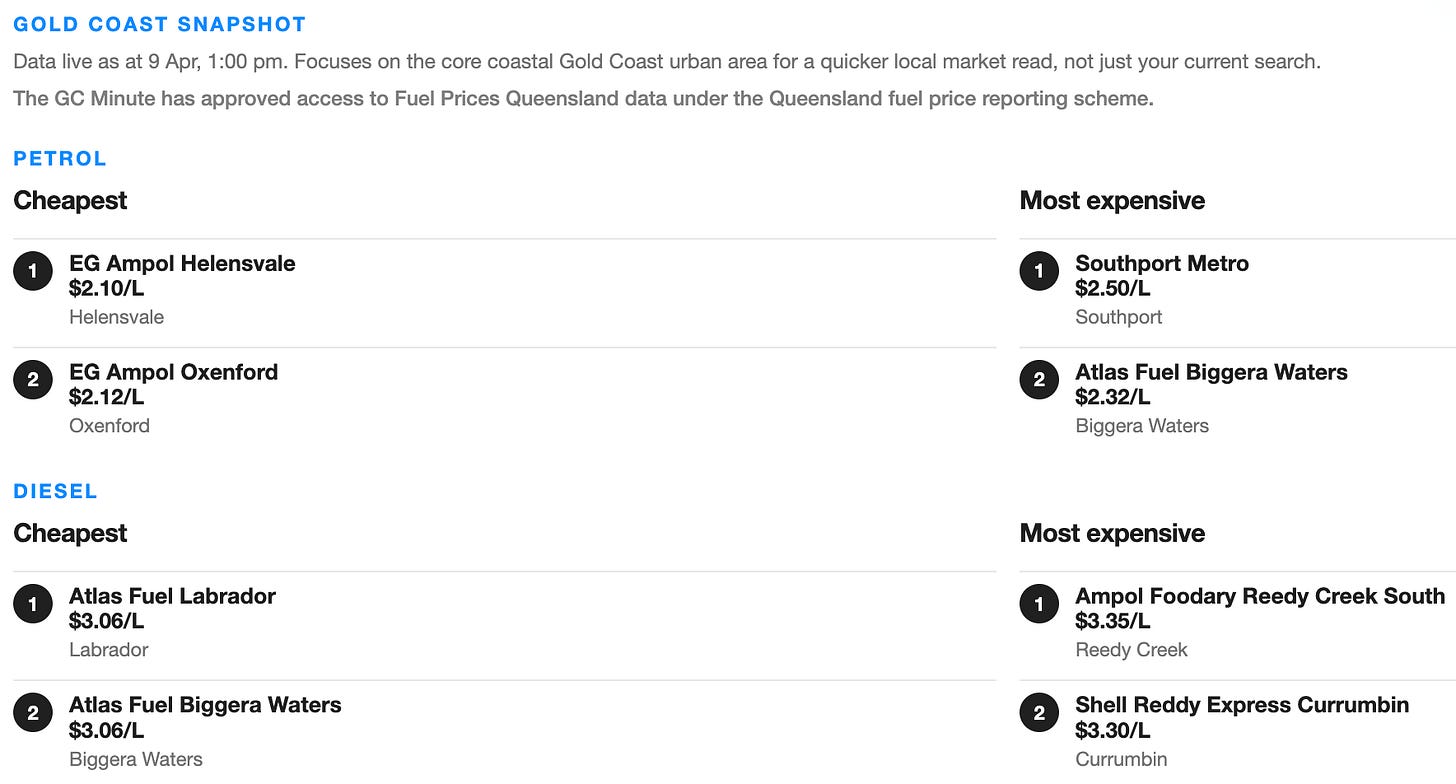The image size is (1456, 784).
Task: Select the Southport Metro station name
Action: 1162,264
